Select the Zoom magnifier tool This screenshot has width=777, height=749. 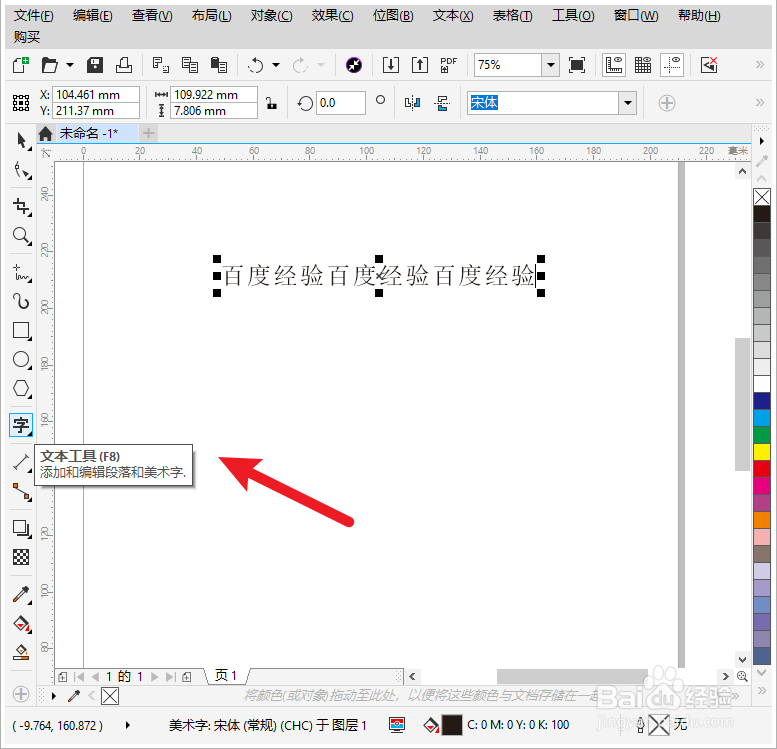21,236
